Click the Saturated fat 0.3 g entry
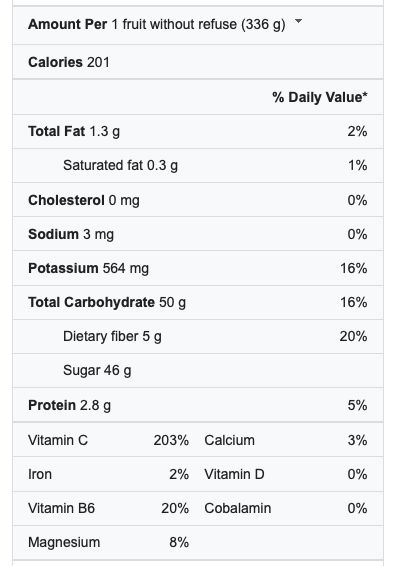 [x=120, y=165]
